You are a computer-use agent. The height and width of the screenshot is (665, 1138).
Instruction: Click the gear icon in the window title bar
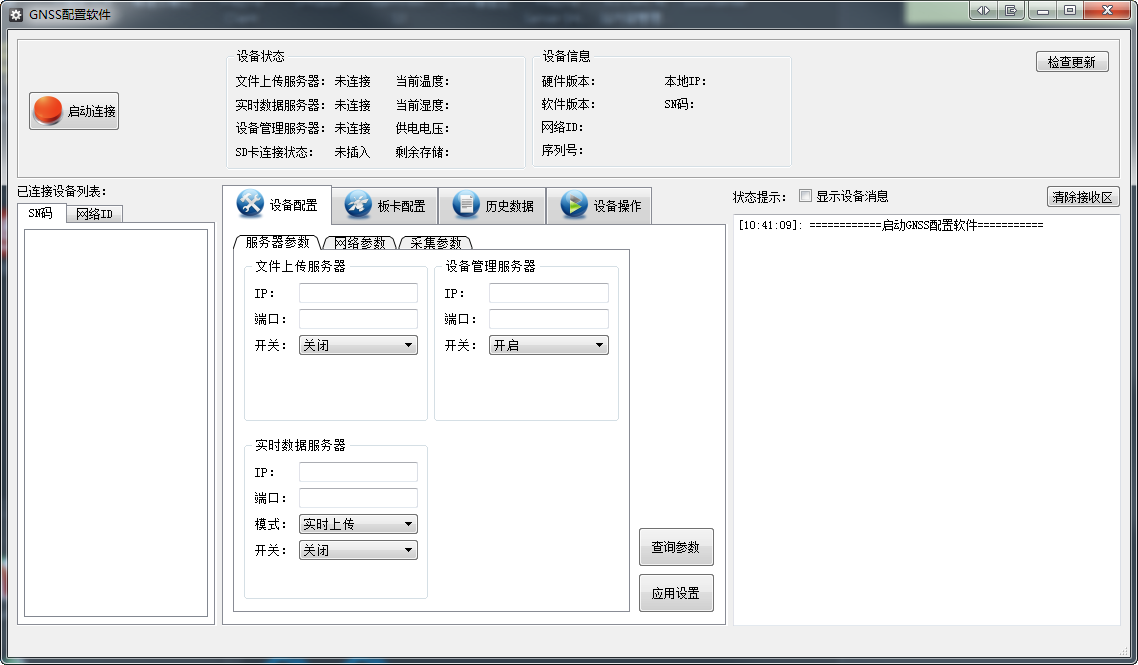pos(15,15)
